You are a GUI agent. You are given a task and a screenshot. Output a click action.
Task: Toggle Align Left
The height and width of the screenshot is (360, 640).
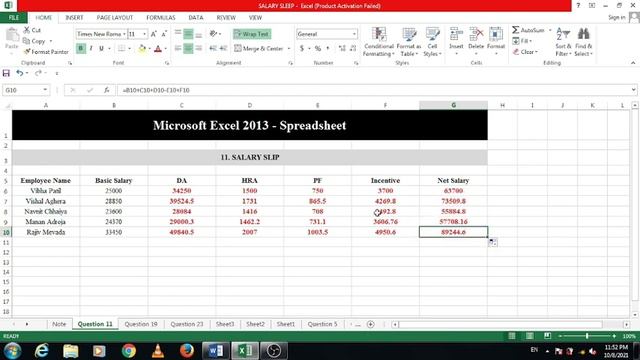178,49
